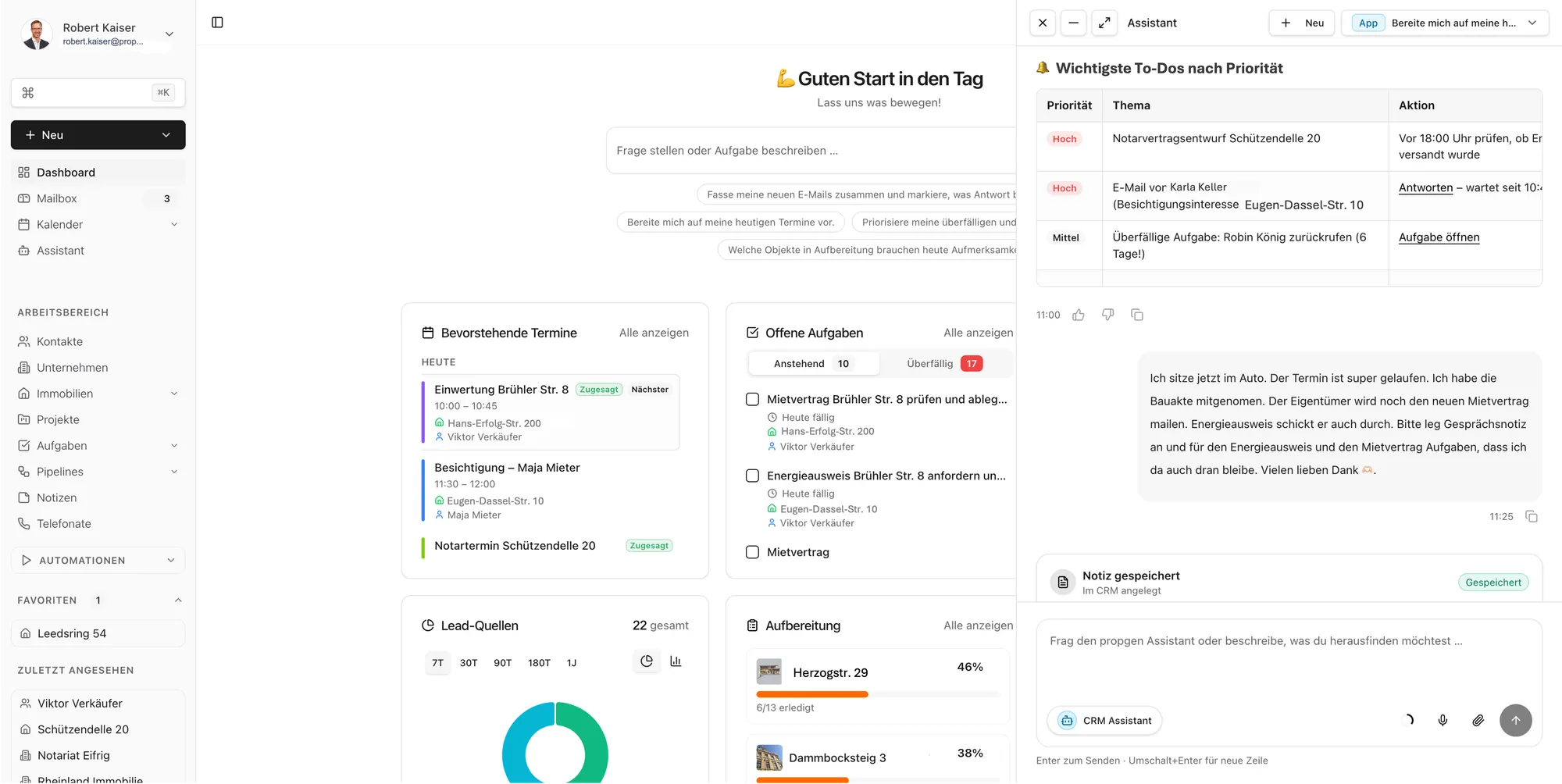Expand the Automationen section

click(x=98, y=560)
